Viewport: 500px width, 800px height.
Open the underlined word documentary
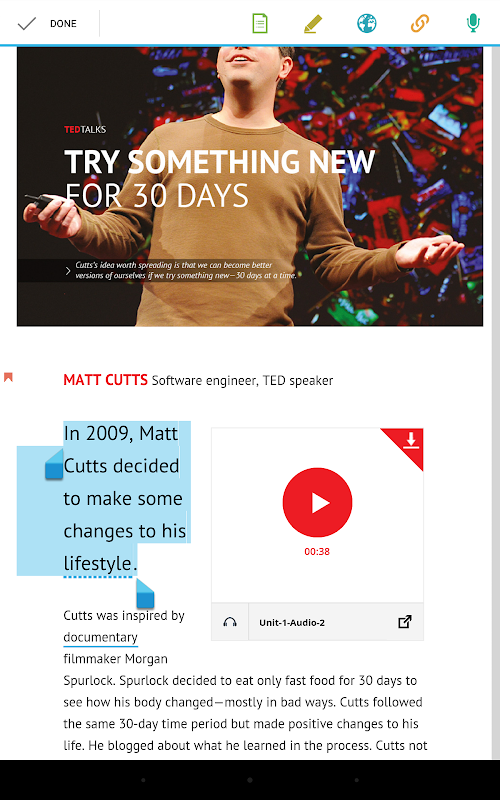101,637
